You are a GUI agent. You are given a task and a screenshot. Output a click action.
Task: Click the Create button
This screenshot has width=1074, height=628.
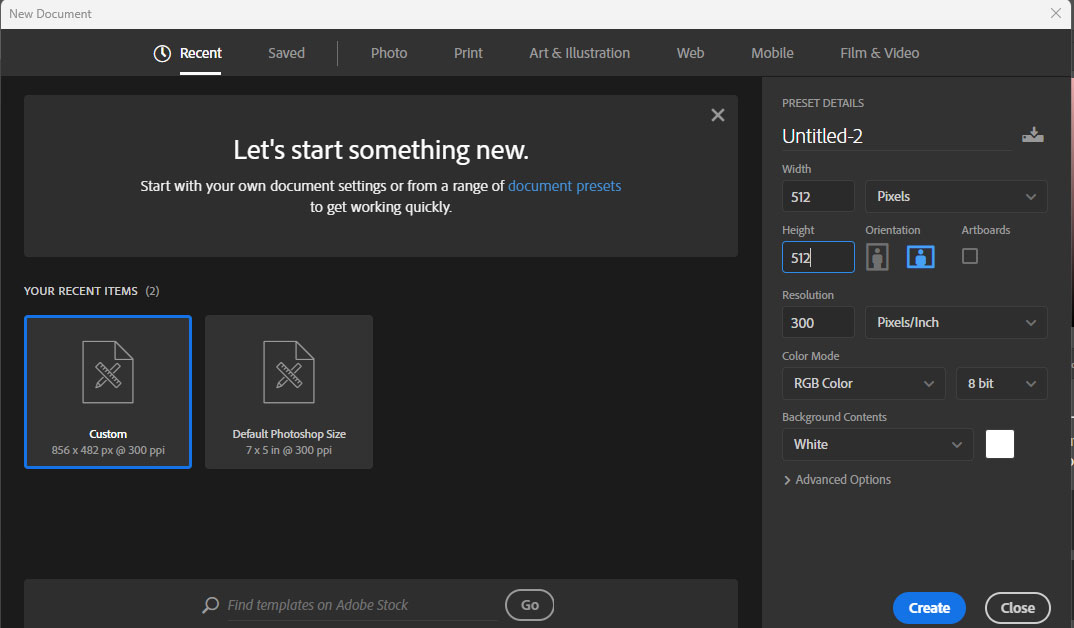coord(929,607)
